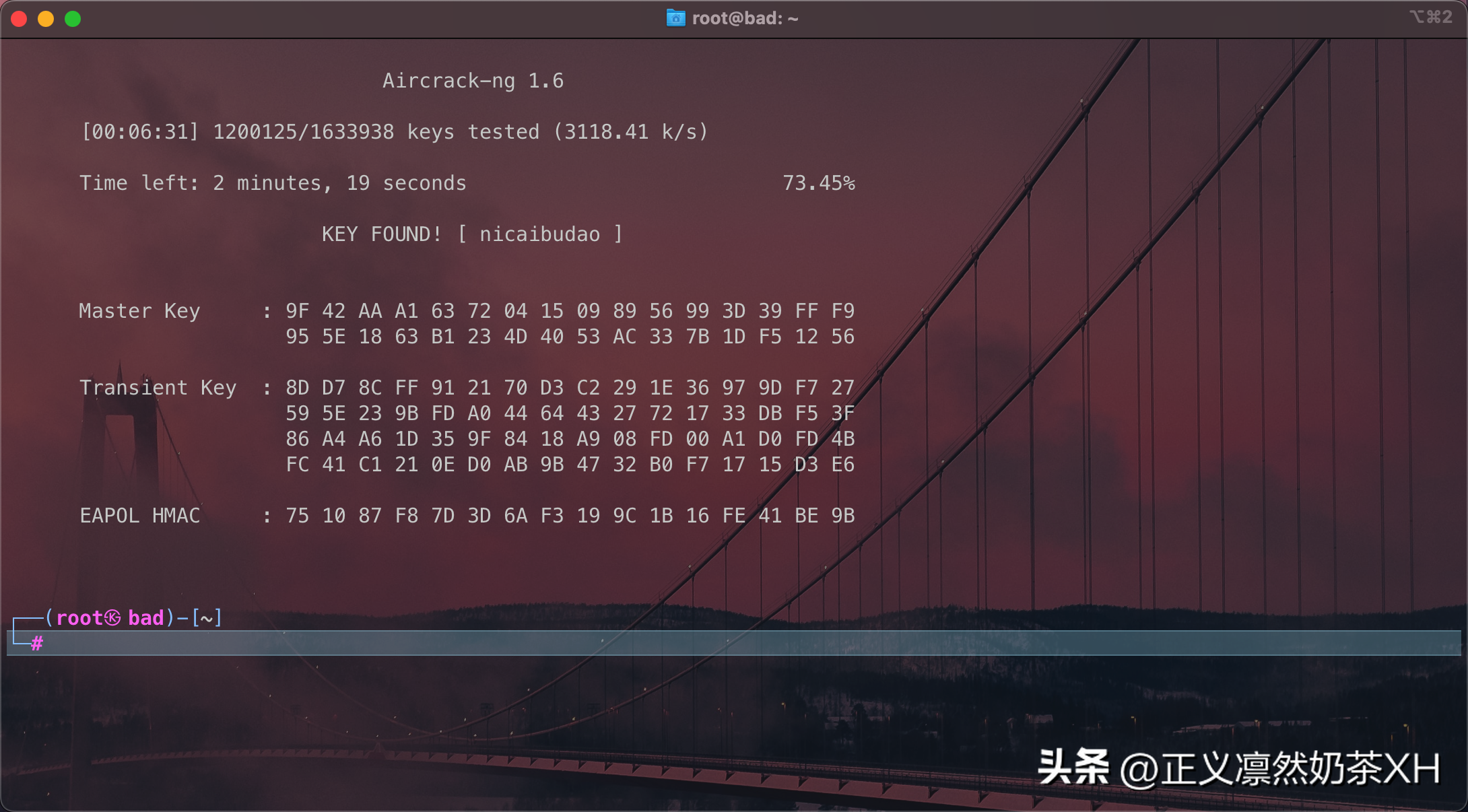Viewport: 1468px width, 812px height.
Task: Click the KEY FOUND! text
Action: 381,234
